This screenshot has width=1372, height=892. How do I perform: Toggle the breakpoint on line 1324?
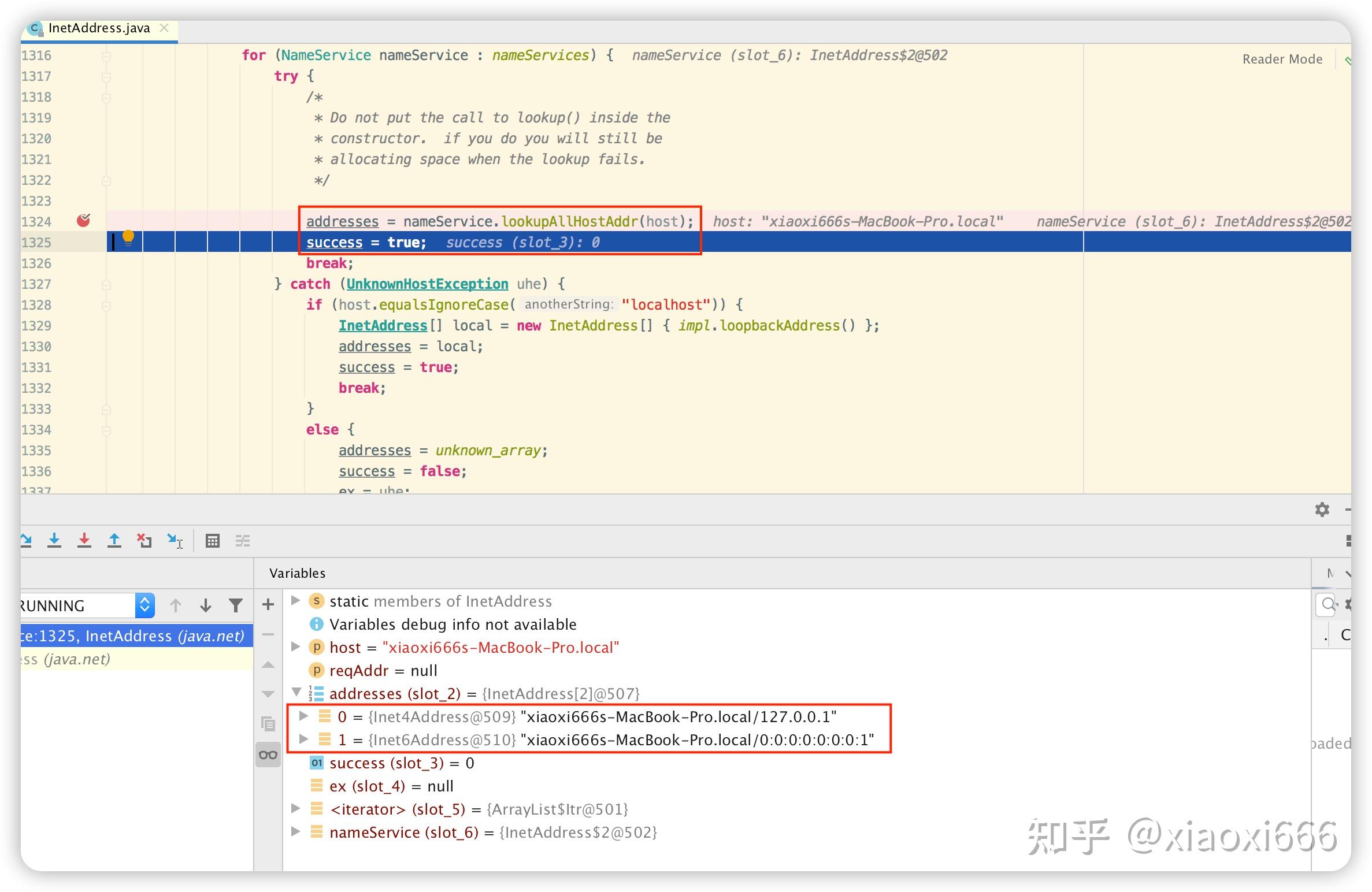coord(83,220)
